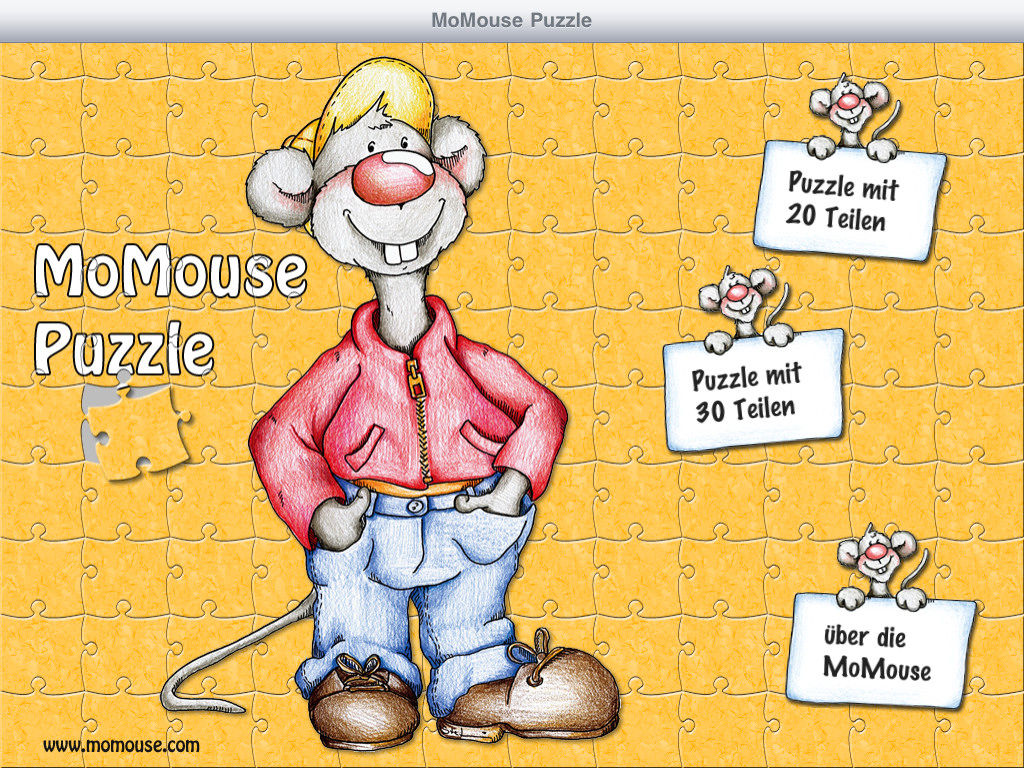This screenshot has height=768, width=1024.
Task: Start the "Puzzle mit 30 Teilen" game
Action: point(753,392)
